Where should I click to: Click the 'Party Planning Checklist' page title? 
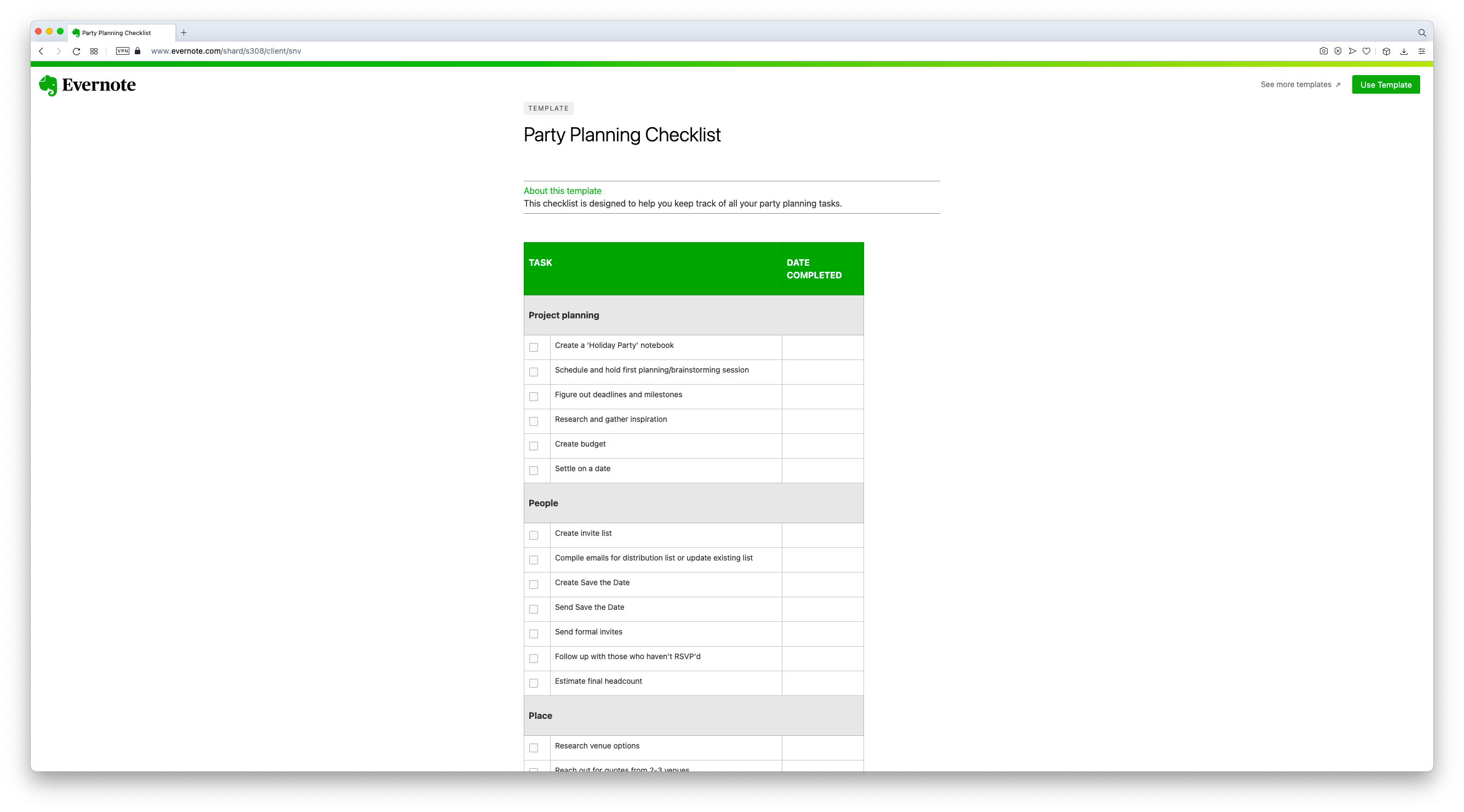pos(622,135)
